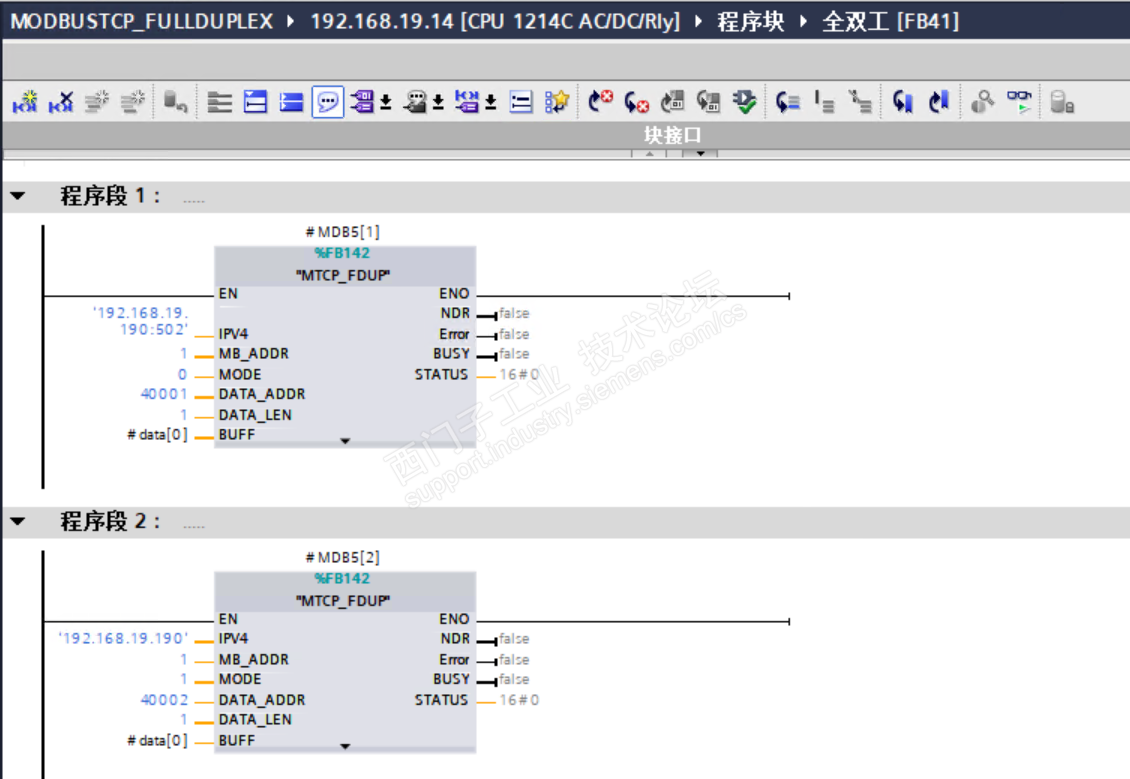Viewport: 1130px width, 779px height.
Task: Select MODBUSTCP_FULLDUPLEX breadcrumb item
Action: [142, 21]
